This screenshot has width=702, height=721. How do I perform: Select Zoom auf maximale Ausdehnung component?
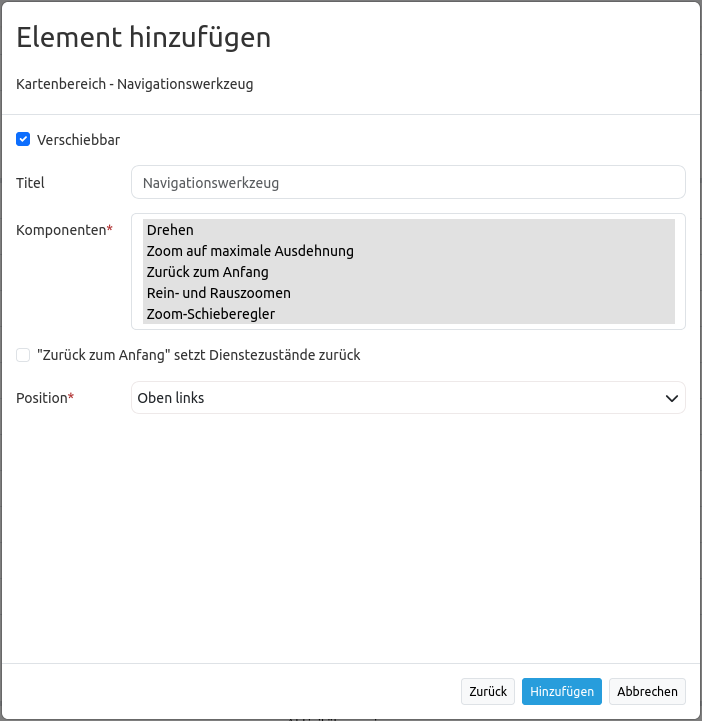click(x=250, y=251)
